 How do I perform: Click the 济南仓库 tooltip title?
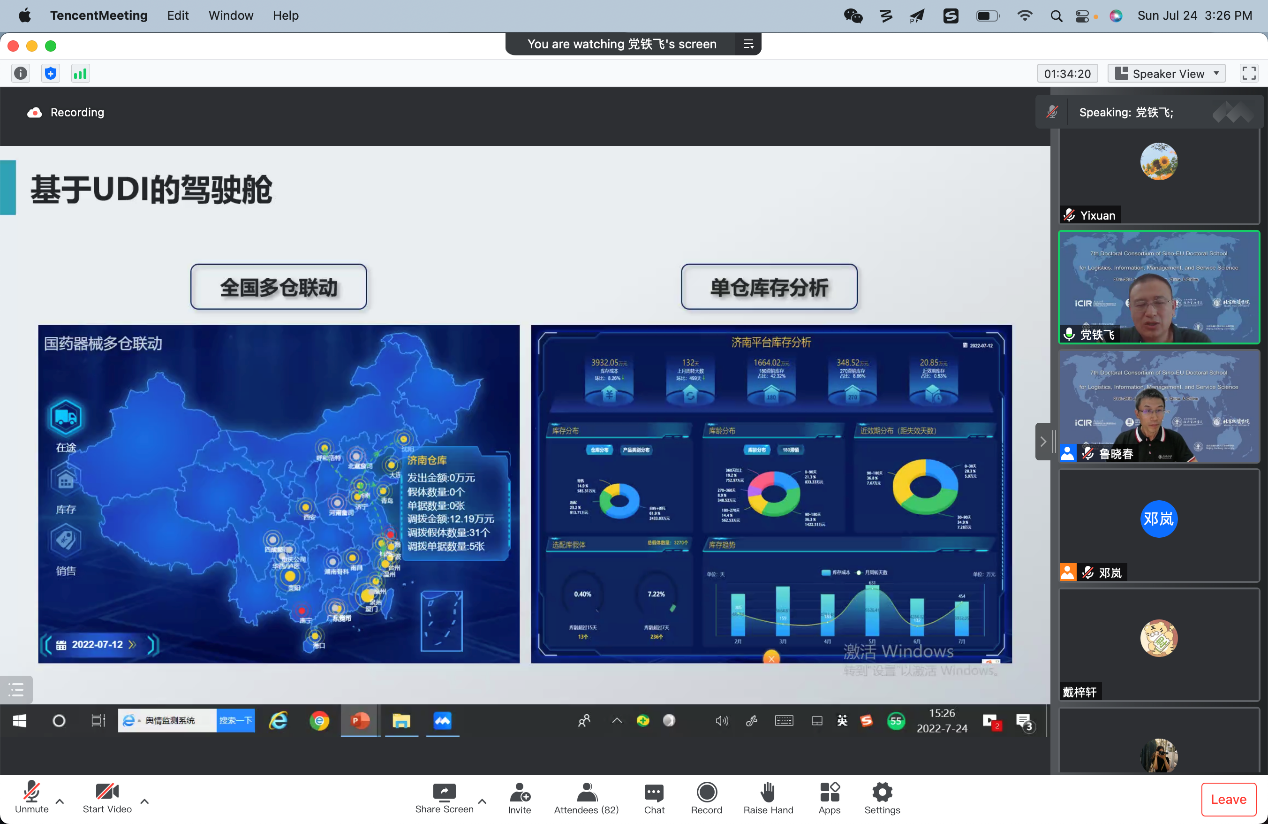(x=426, y=460)
